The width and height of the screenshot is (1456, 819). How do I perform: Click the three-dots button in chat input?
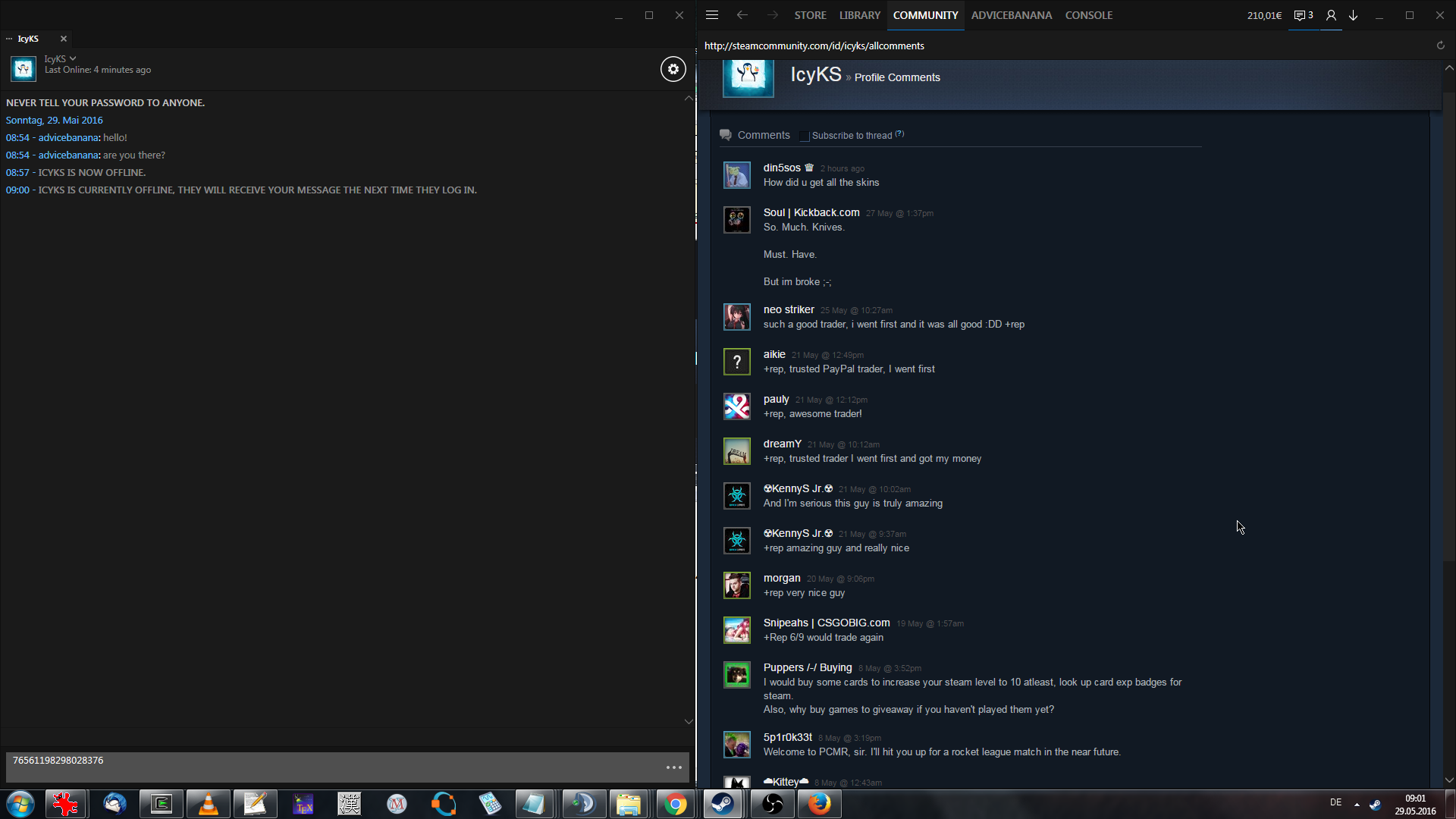[673, 767]
